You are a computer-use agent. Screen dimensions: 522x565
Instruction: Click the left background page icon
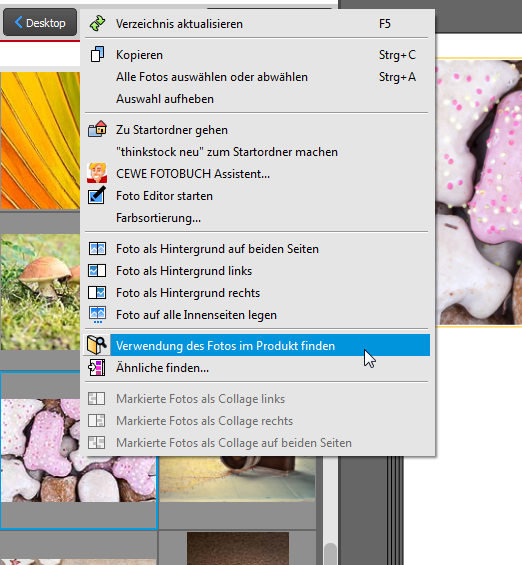(x=97, y=271)
